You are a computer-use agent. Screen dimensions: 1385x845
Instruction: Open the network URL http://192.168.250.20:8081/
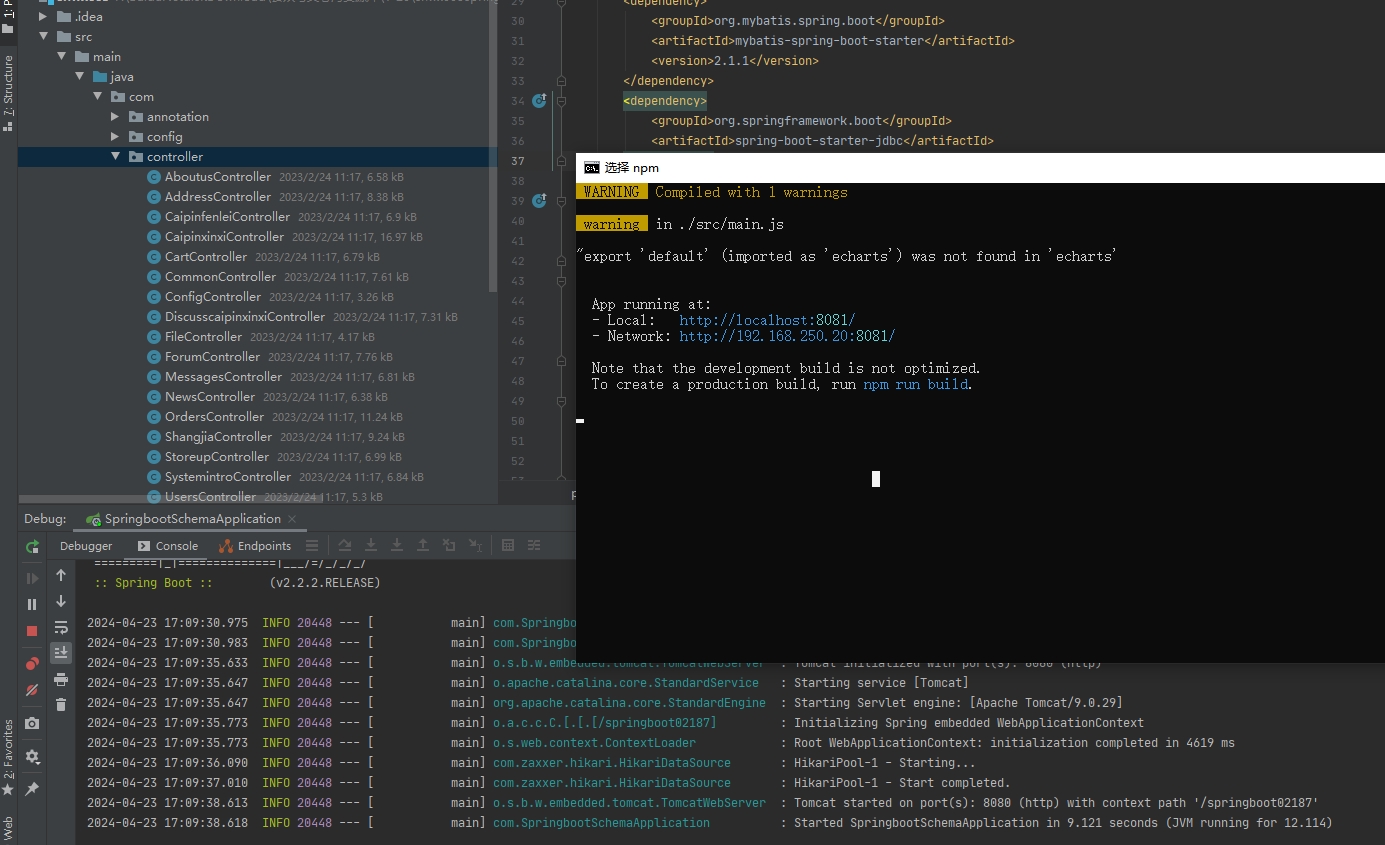(x=787, y=336)
